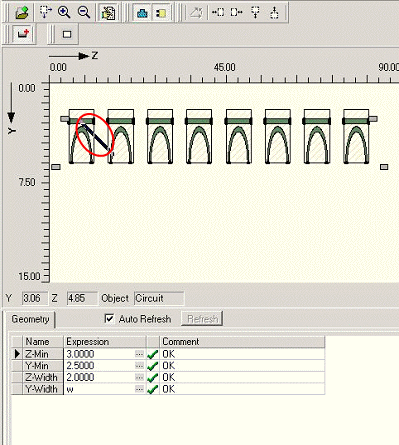
Task: Select the Y-Width row name cell
Action: tap(43, 389)
